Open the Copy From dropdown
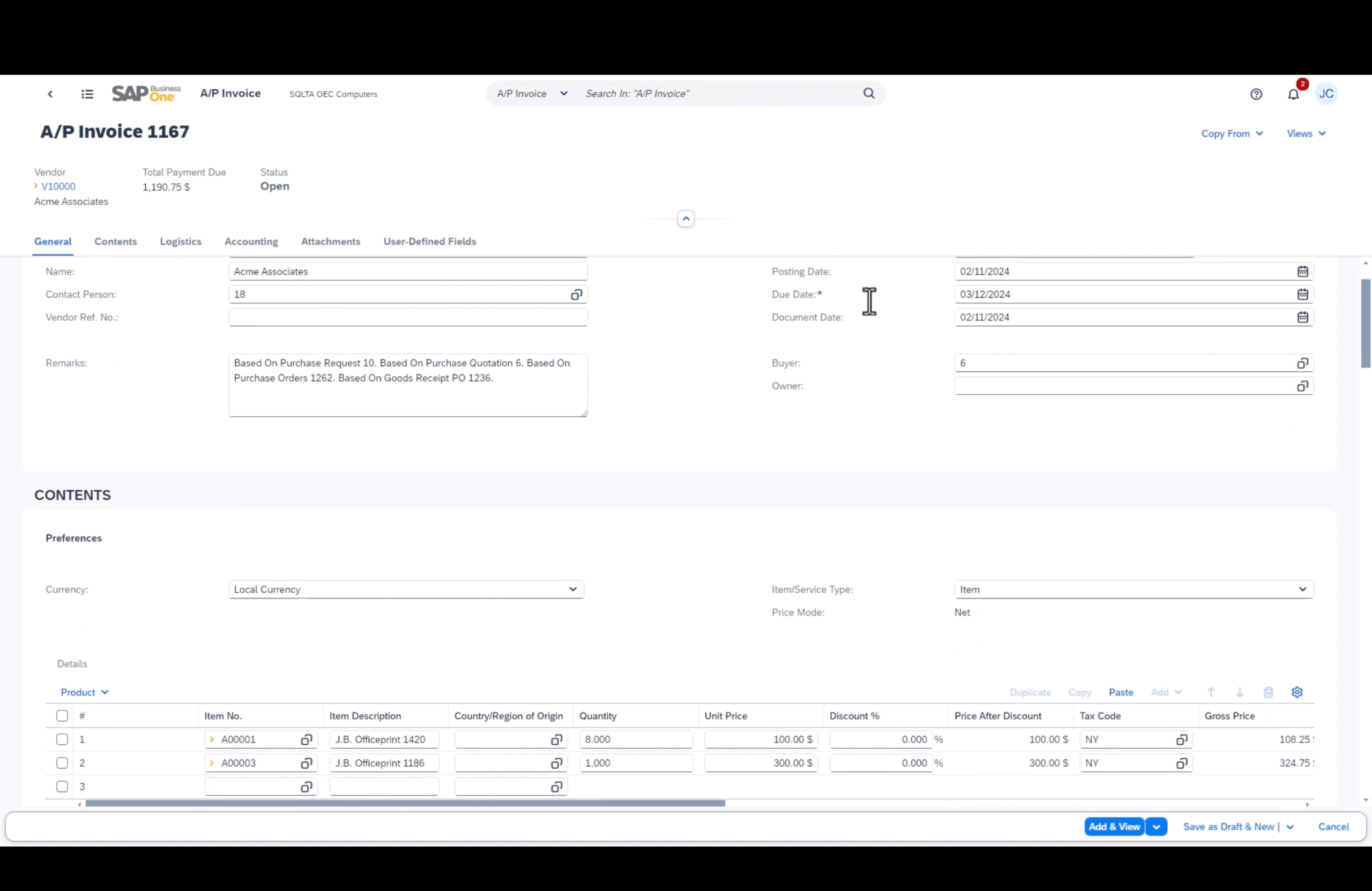Viewport: 1372px width, 891px height. pyautogui.click(x=1232, y=134)
